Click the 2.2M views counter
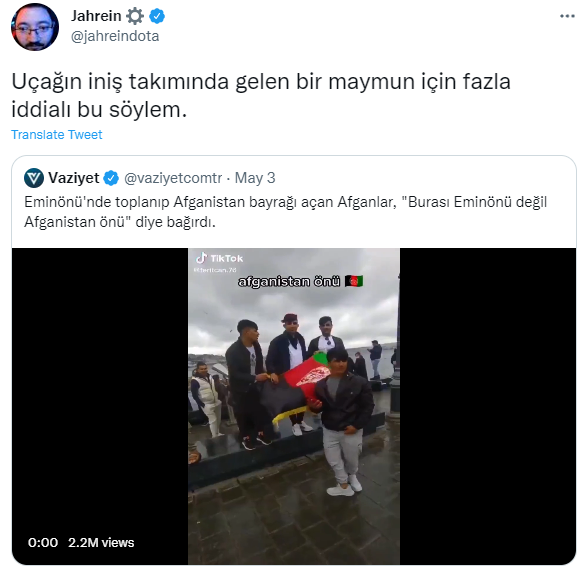Viewport: 583px width, 569px height. click(101, 543)
